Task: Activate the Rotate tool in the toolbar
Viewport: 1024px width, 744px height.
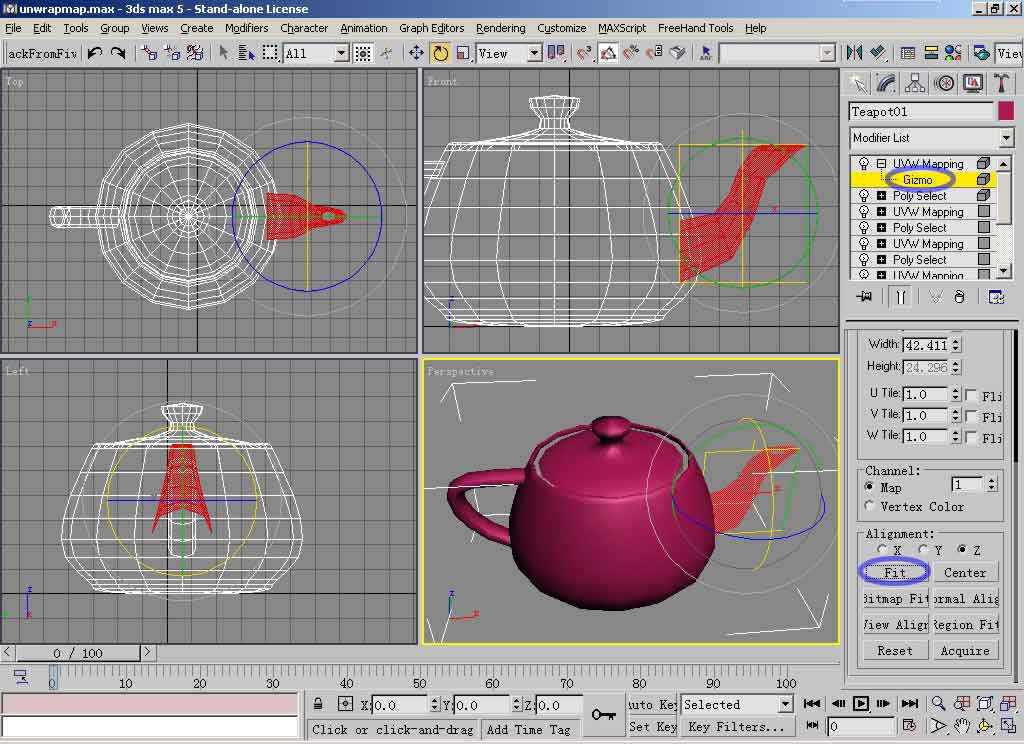Action: (x=440, y=53)
